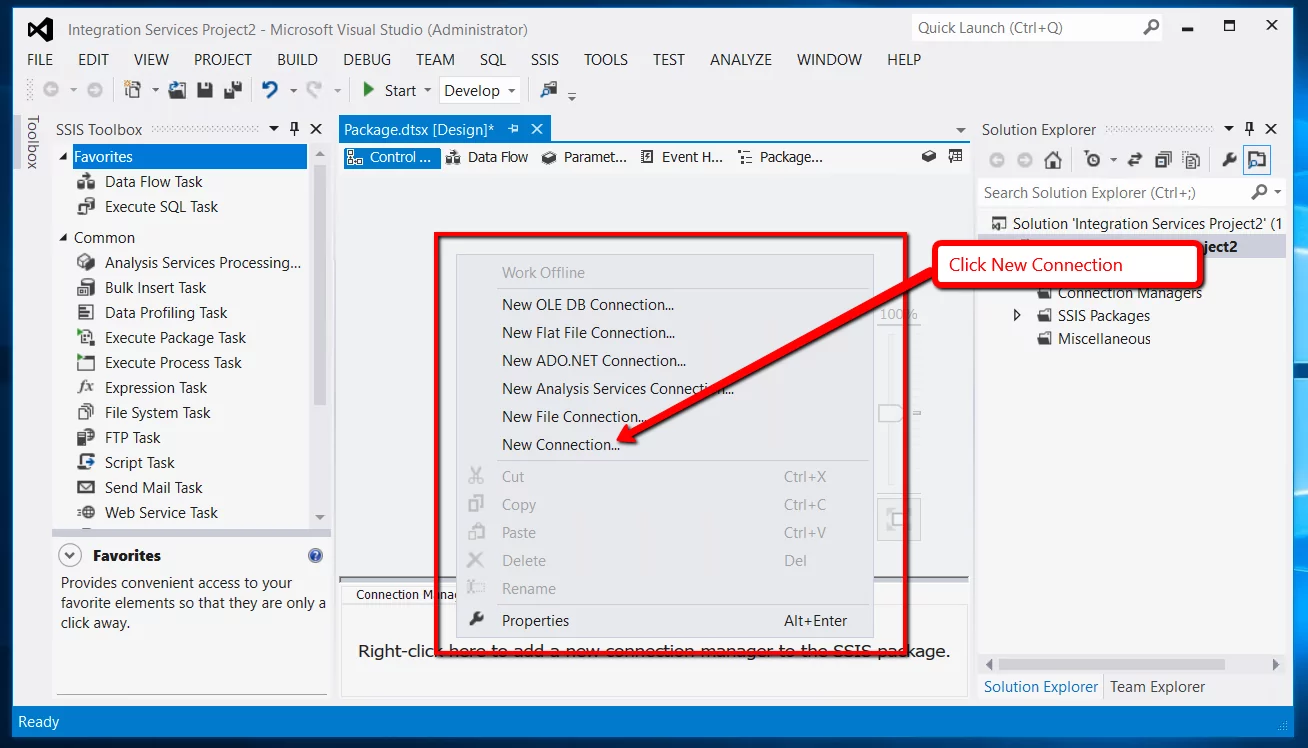1308x748 pixels.
Task: Click the Home icon in Solution Explorer
Action: click(1053, 160)
